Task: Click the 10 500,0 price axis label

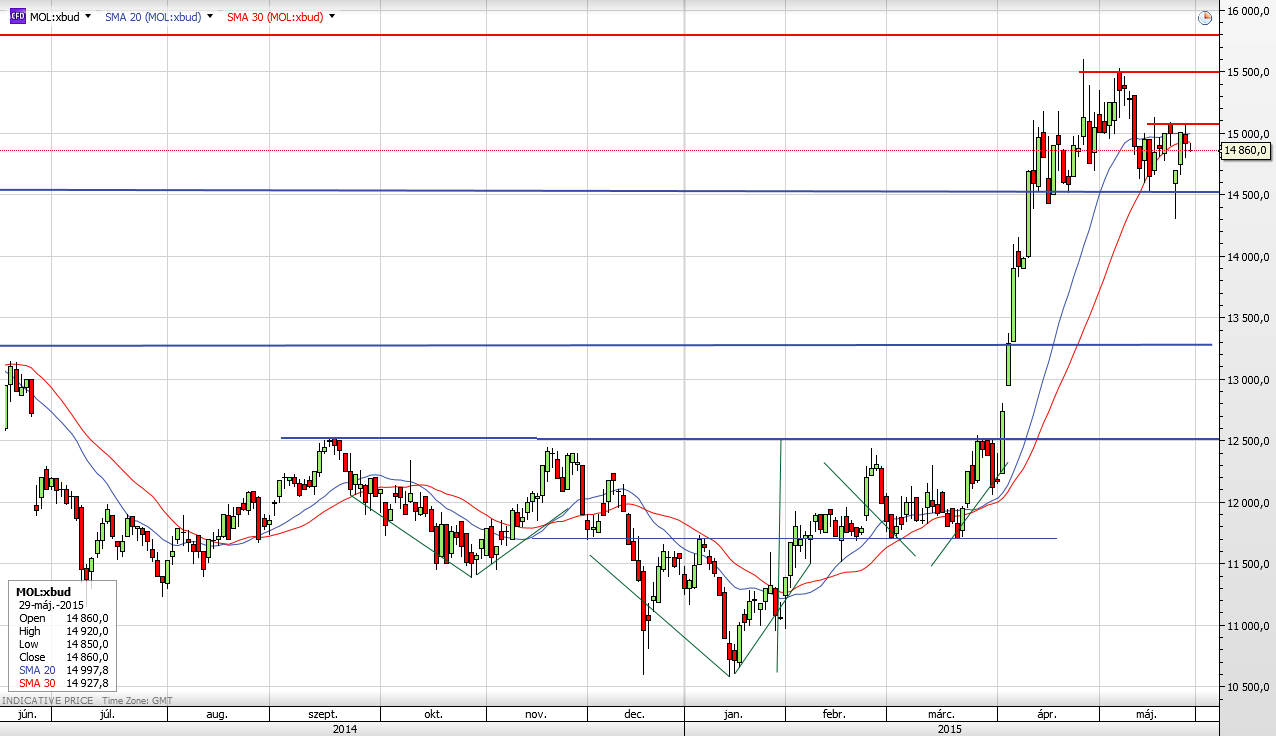Action: pos(1250,687)
